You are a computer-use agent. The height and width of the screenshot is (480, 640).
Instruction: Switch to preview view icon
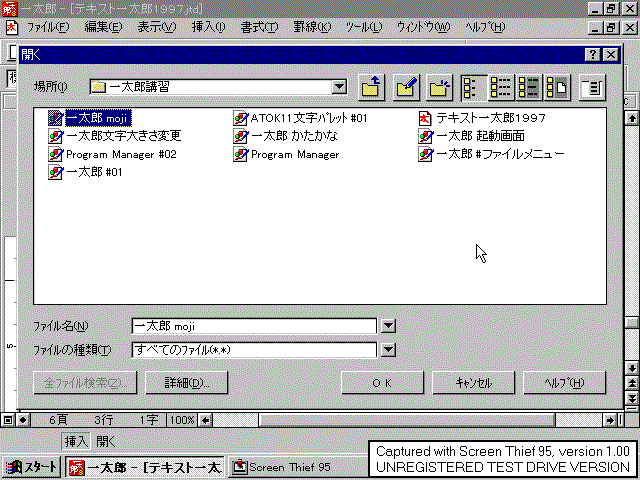(557, 87)
